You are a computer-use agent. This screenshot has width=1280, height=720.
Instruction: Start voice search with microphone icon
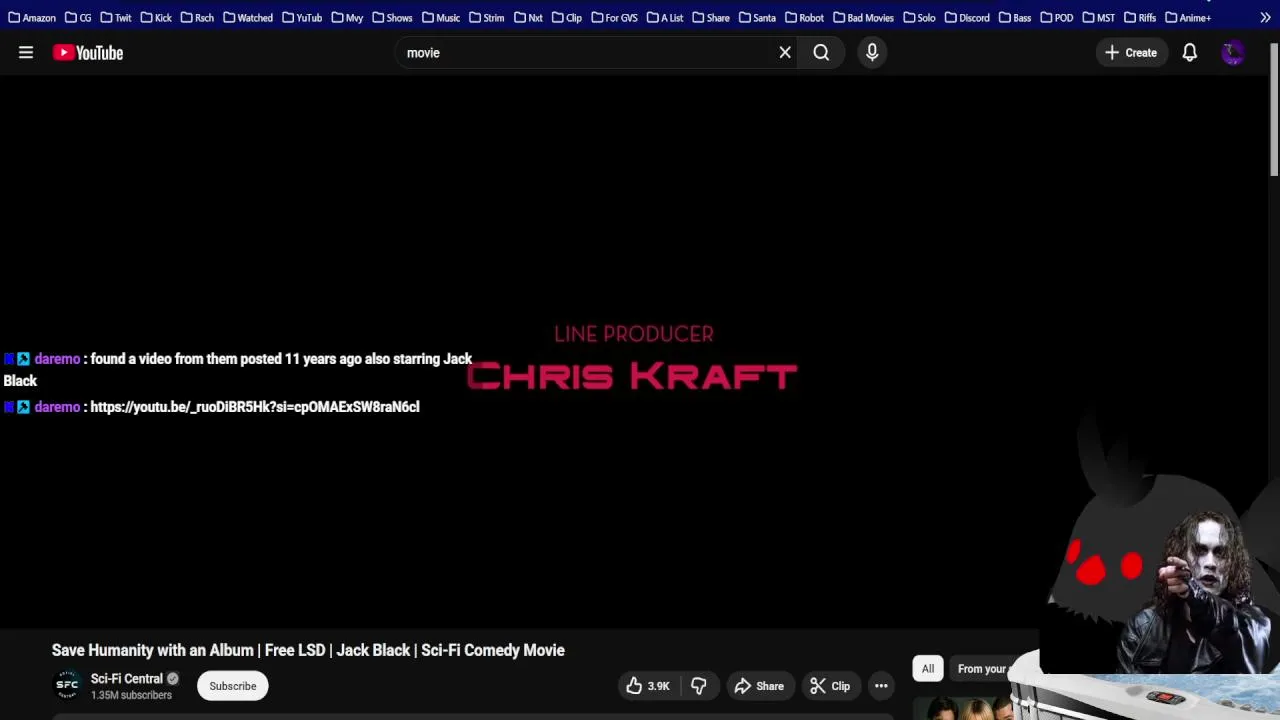click(x=872, y=53)
